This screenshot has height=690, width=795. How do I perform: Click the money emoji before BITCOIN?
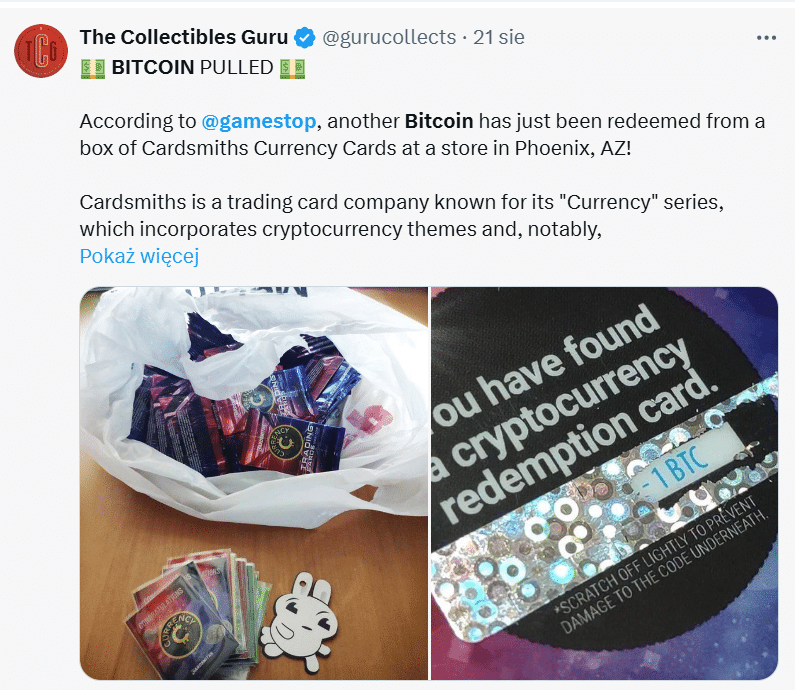(x=93, y=68)
